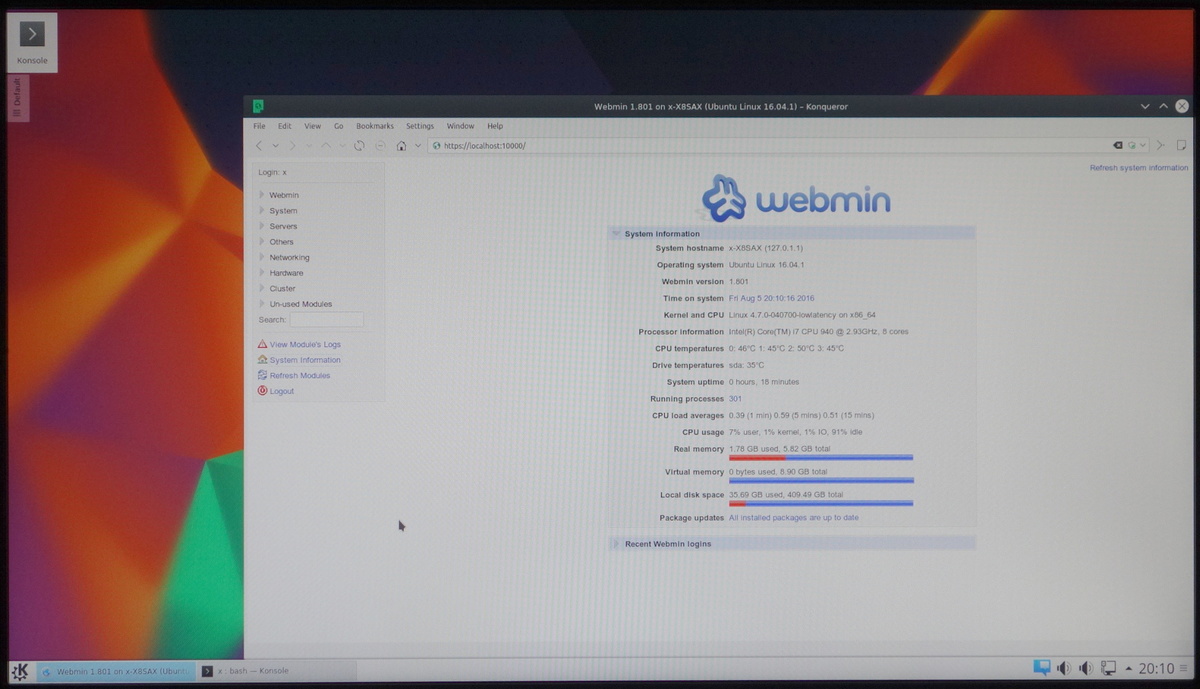This screenshot has height=689, width=1200.
Task: Click the notifications tray icon
Action: [1041, 667]
